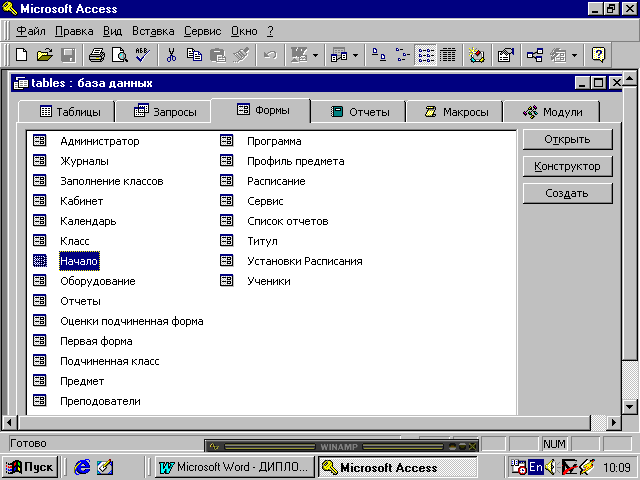
Task: Expand the Analyze toolbar dropdown arrow
Action: point(356,55)
